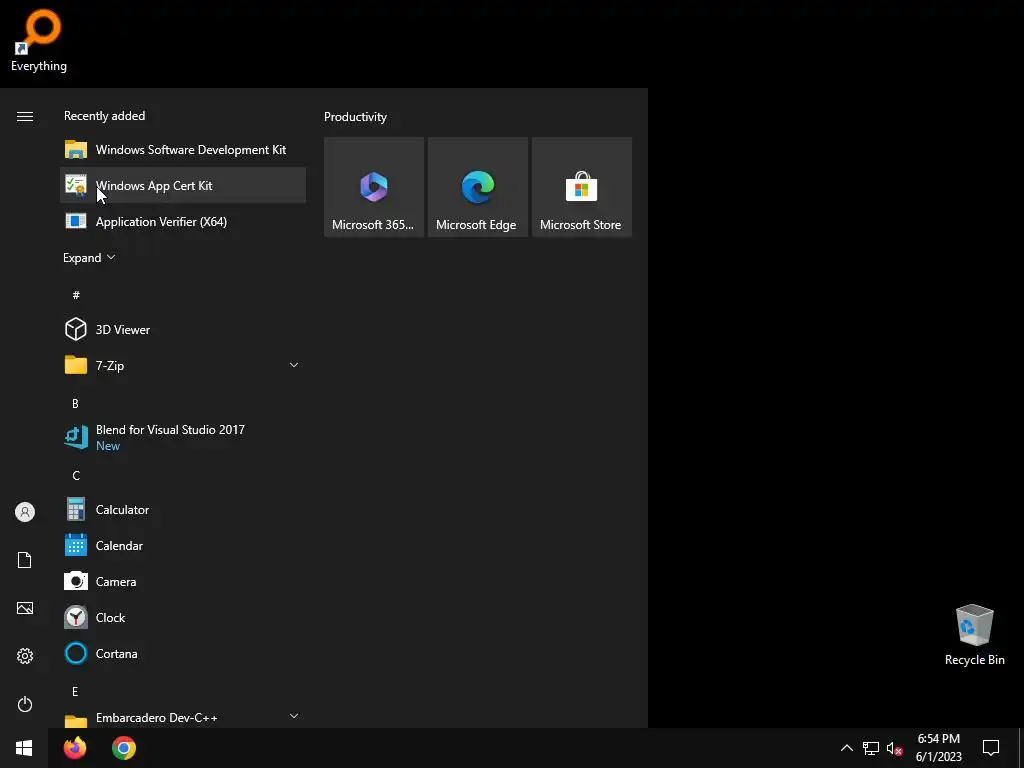Open Camera app
Image resolution: width=1024 pixels, height=768 pixels.
click(183, 581)
